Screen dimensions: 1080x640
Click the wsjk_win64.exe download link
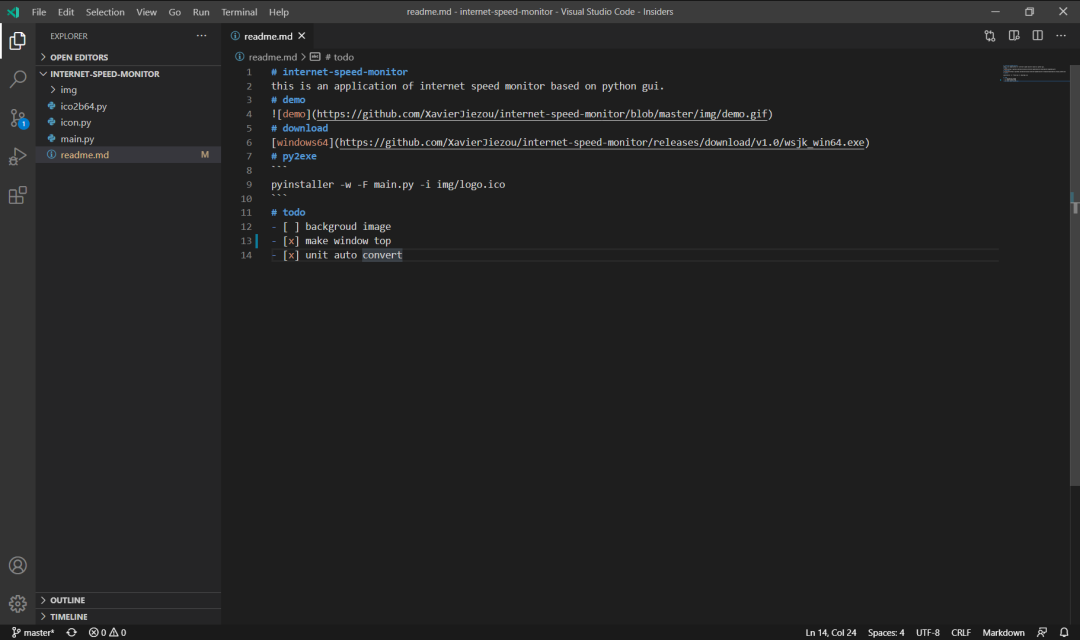(x=601, y=143)
